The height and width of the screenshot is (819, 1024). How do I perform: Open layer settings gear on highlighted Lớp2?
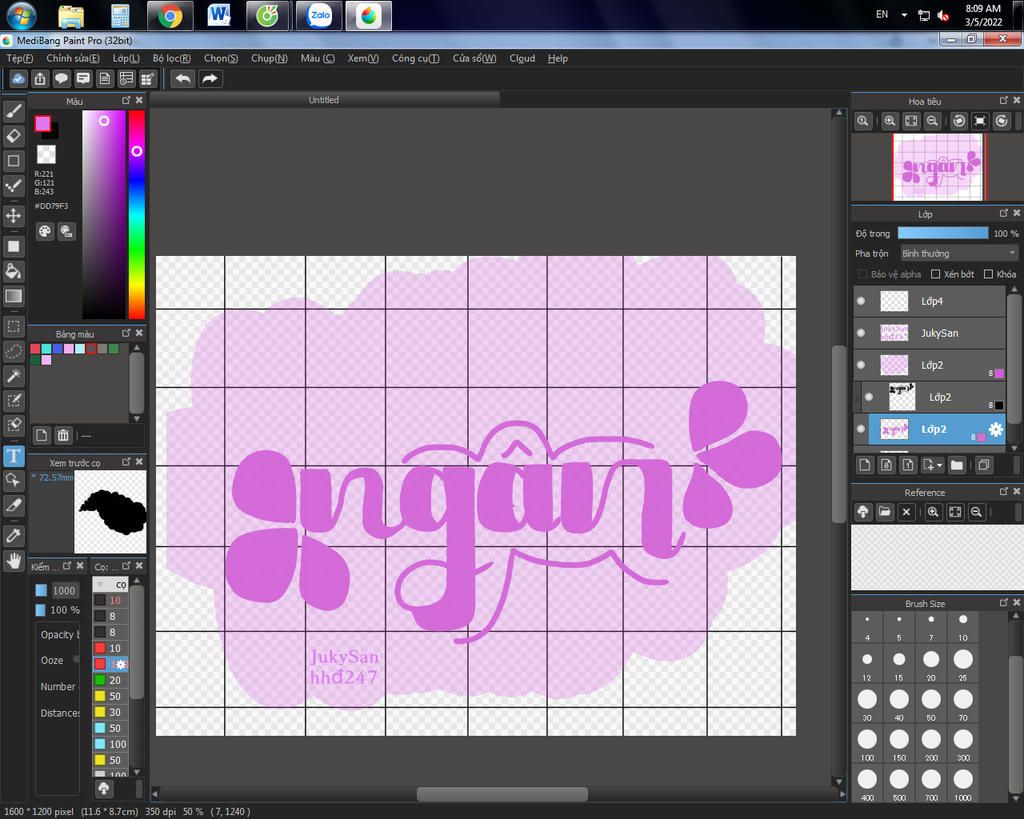(995, 429)
